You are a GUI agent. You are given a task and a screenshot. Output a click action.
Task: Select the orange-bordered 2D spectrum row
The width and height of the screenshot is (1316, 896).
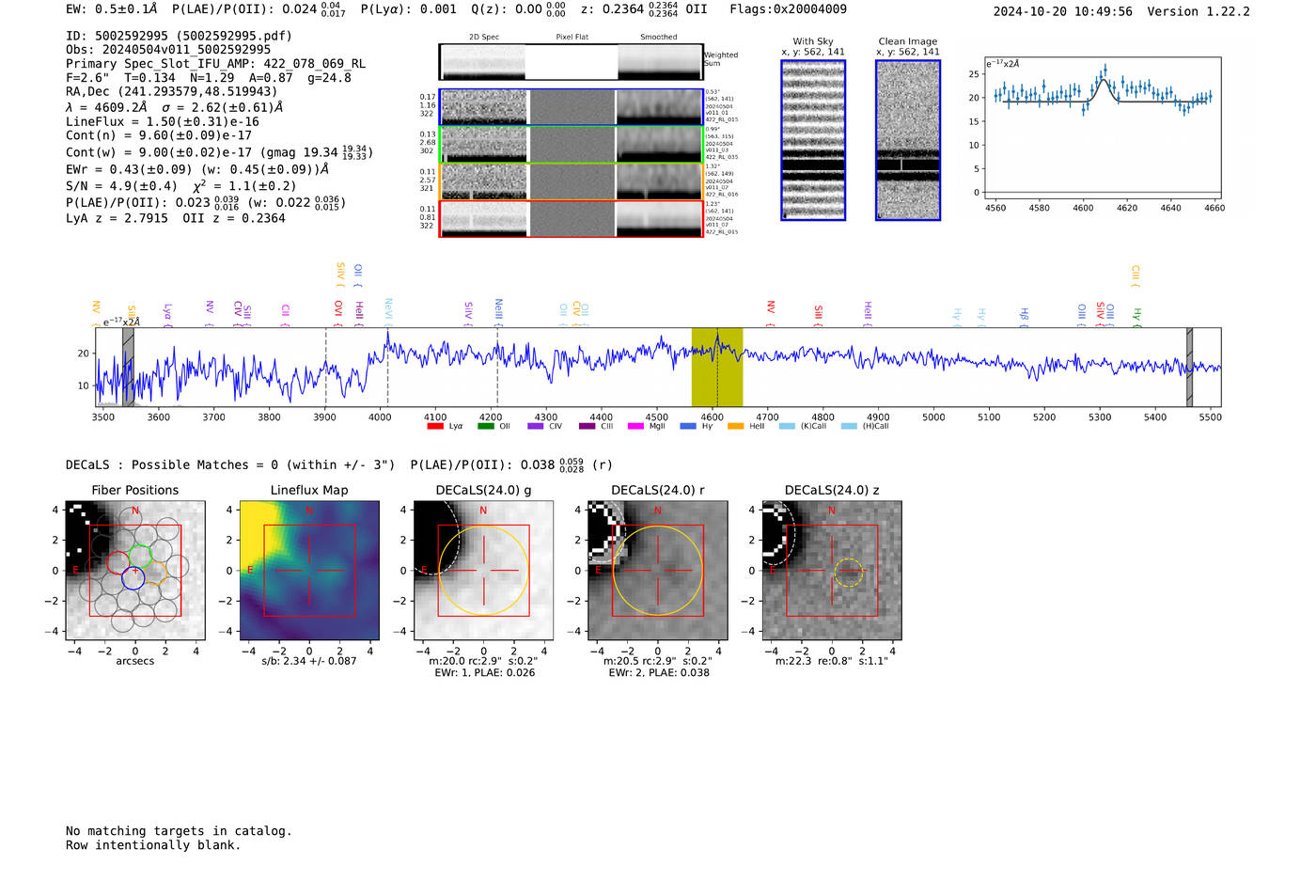[571, 182]
